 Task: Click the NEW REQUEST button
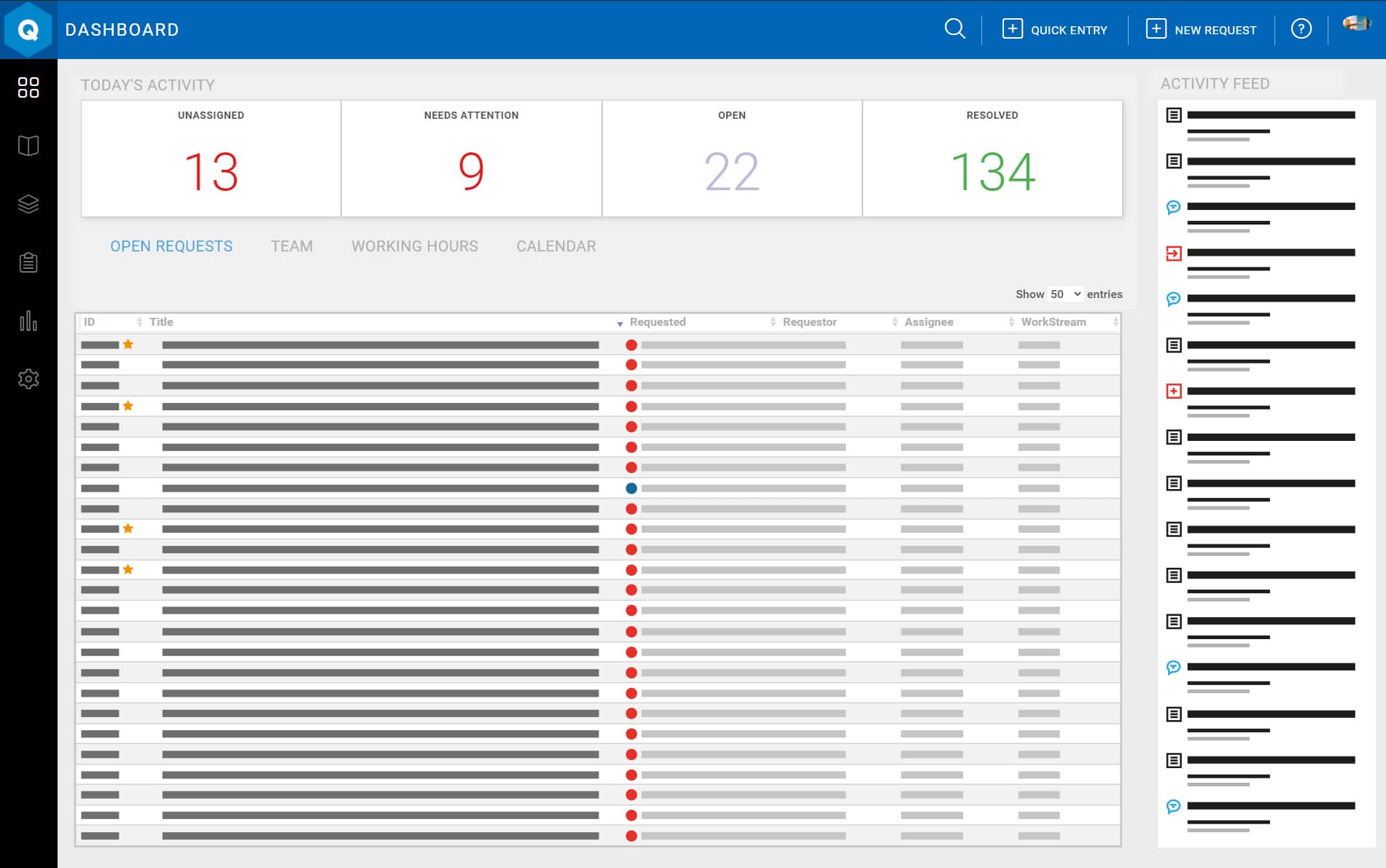coord(1201,29)
